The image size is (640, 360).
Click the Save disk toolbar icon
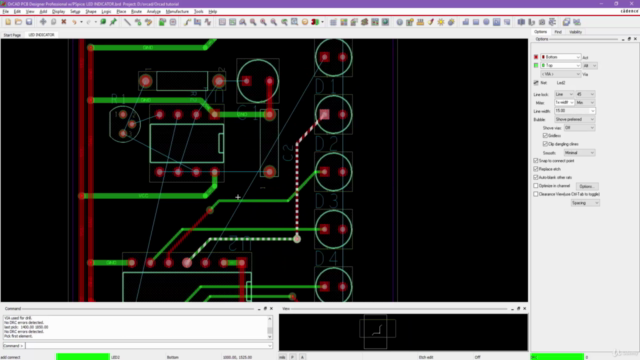(29, 22)
